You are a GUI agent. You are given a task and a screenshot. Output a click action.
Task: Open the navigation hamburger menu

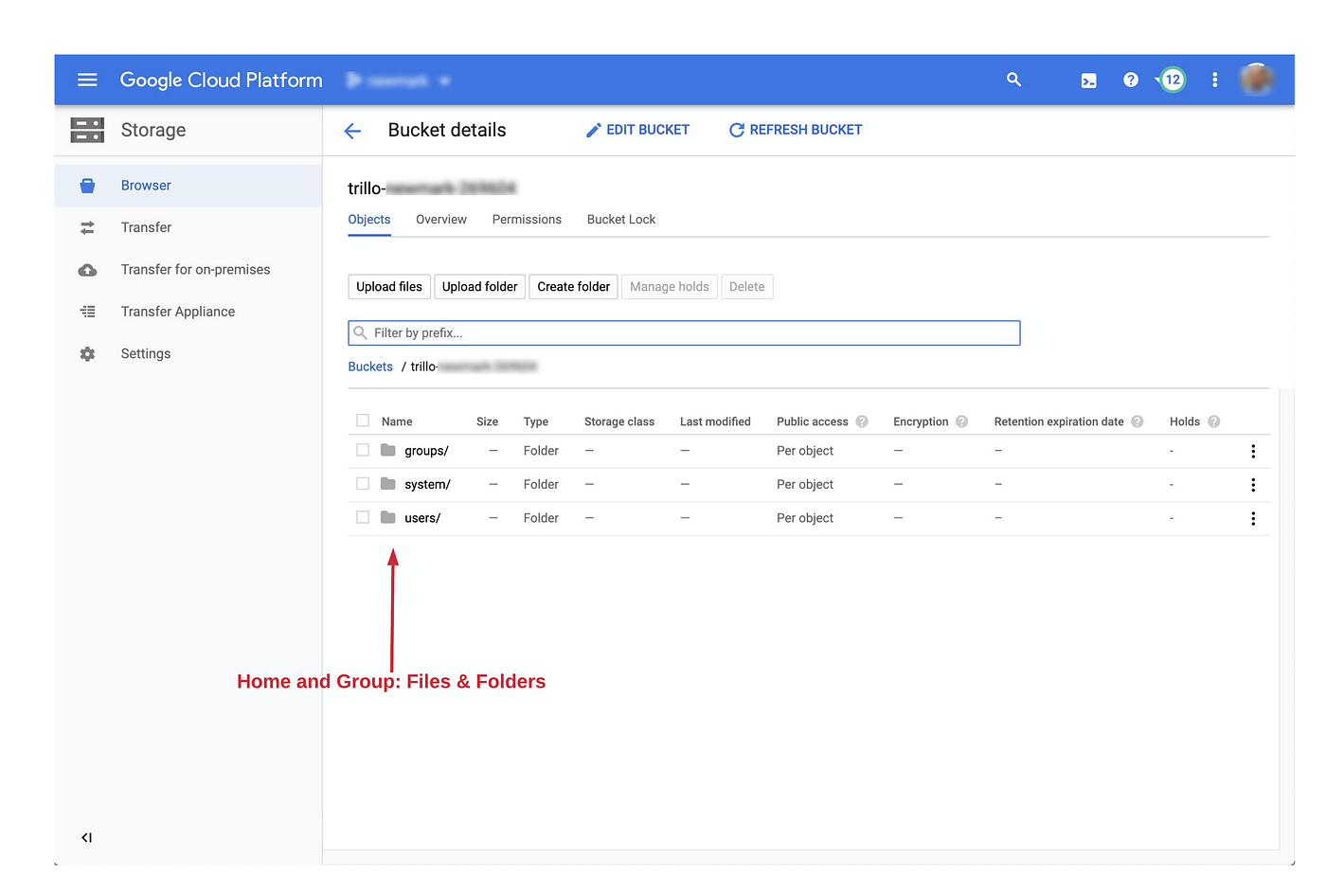[87, 80]
